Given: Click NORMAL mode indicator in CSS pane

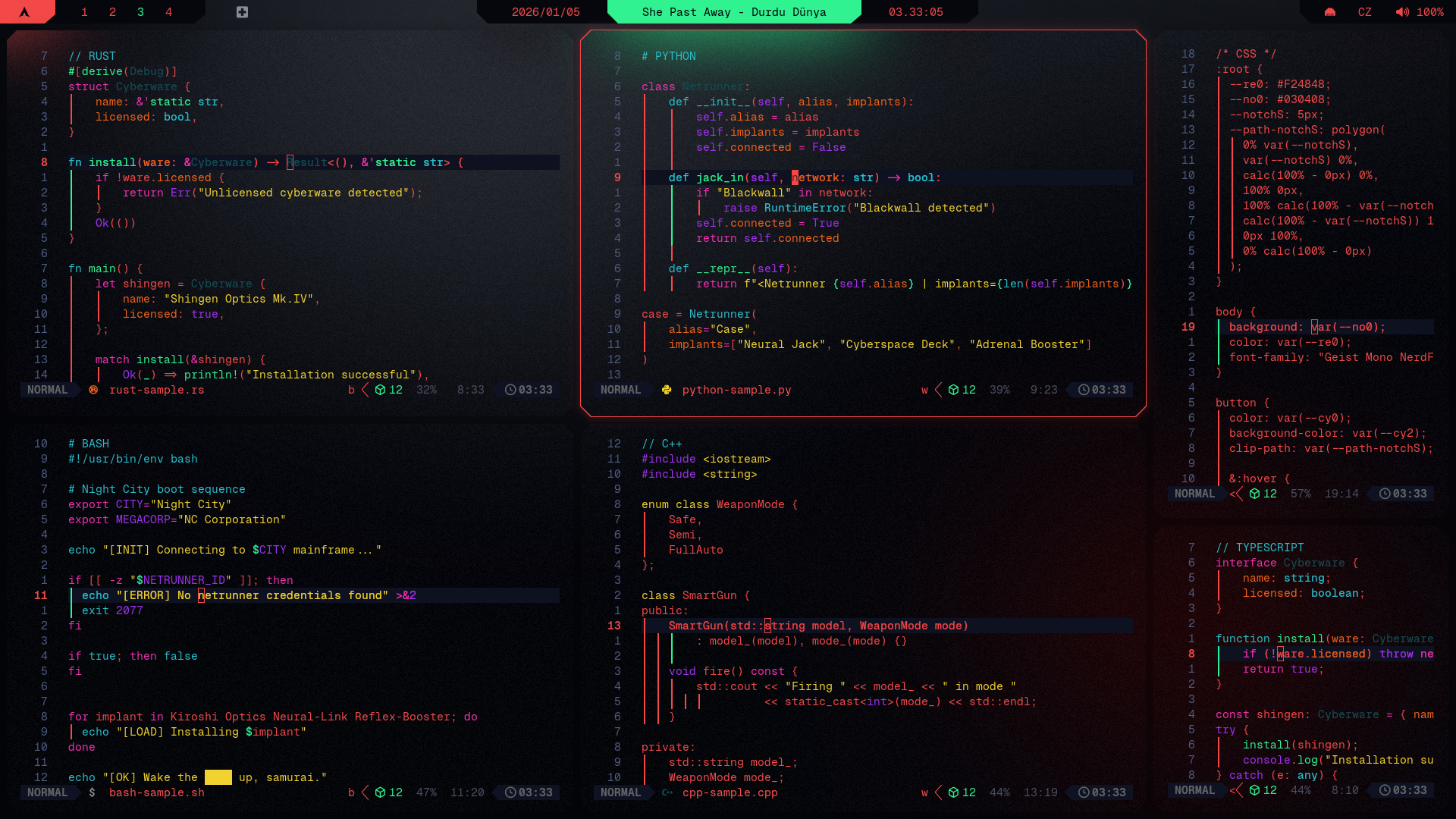Looking at the screenshot, I should [x=1194, y=494].
